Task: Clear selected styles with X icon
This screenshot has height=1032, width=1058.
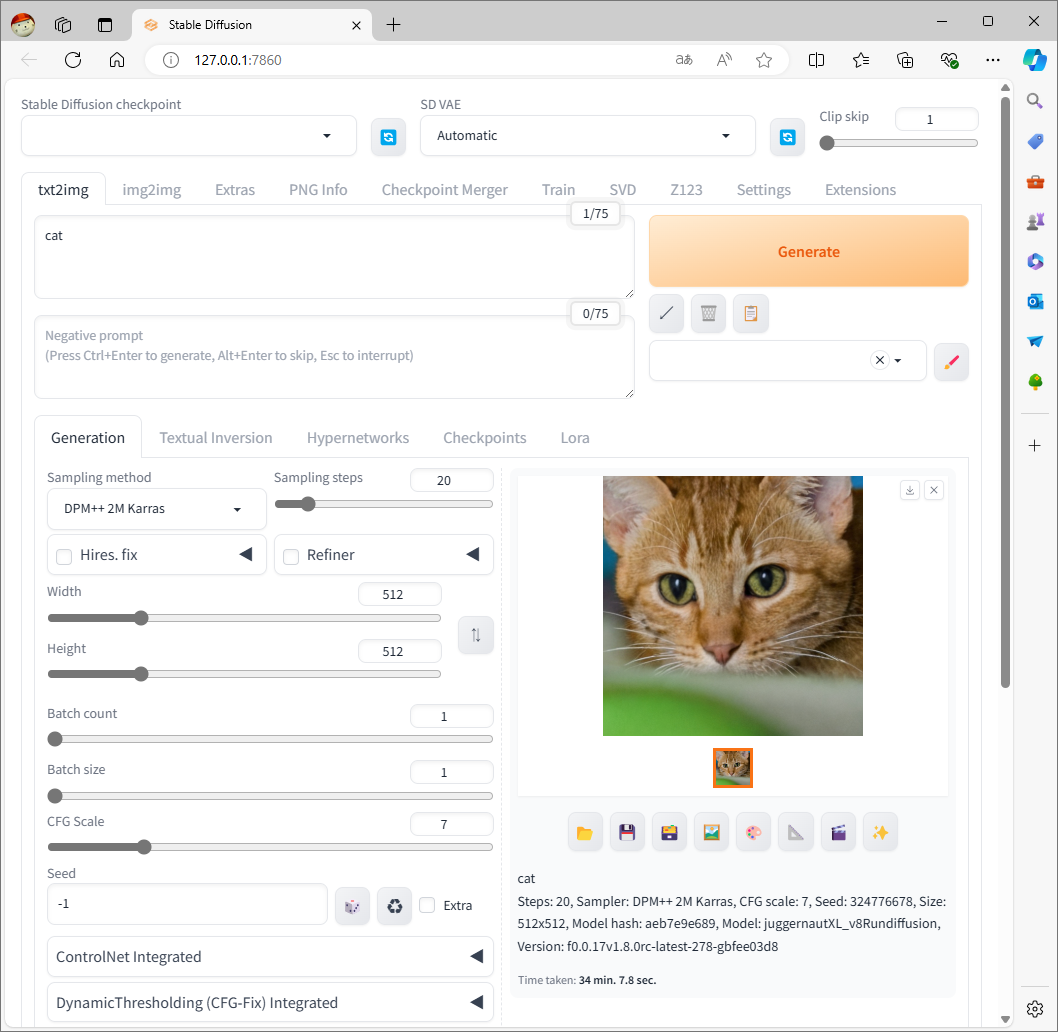Action: tap(880, 360)
